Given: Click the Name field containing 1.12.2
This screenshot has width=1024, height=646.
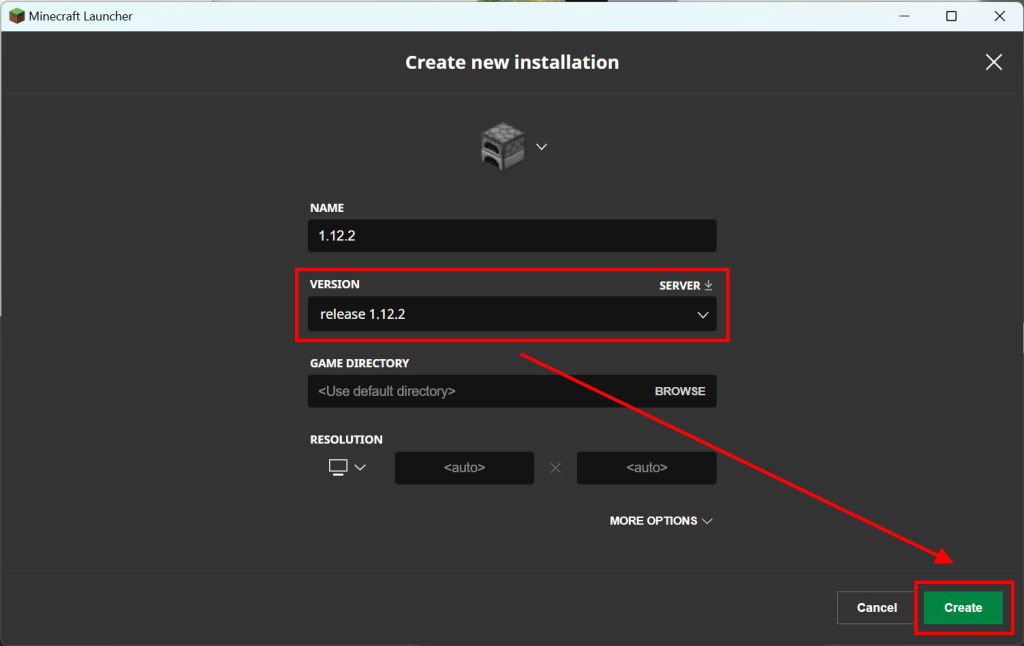Looking at the screenshot, I should [x=511, y=236].
